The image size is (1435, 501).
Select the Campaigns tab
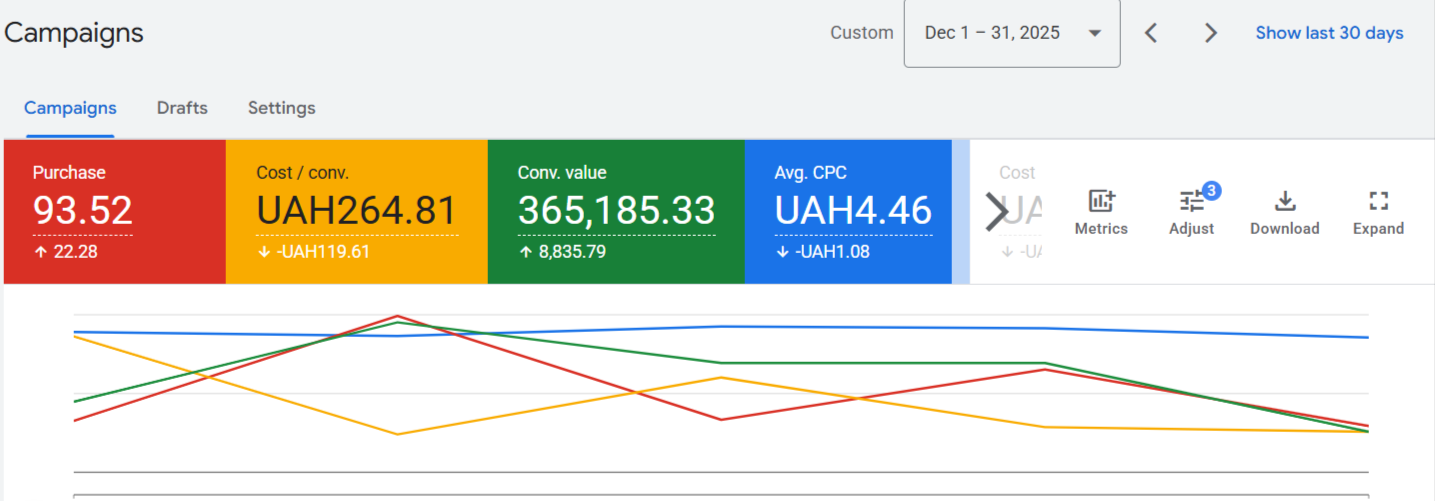[x=70, y=108]
